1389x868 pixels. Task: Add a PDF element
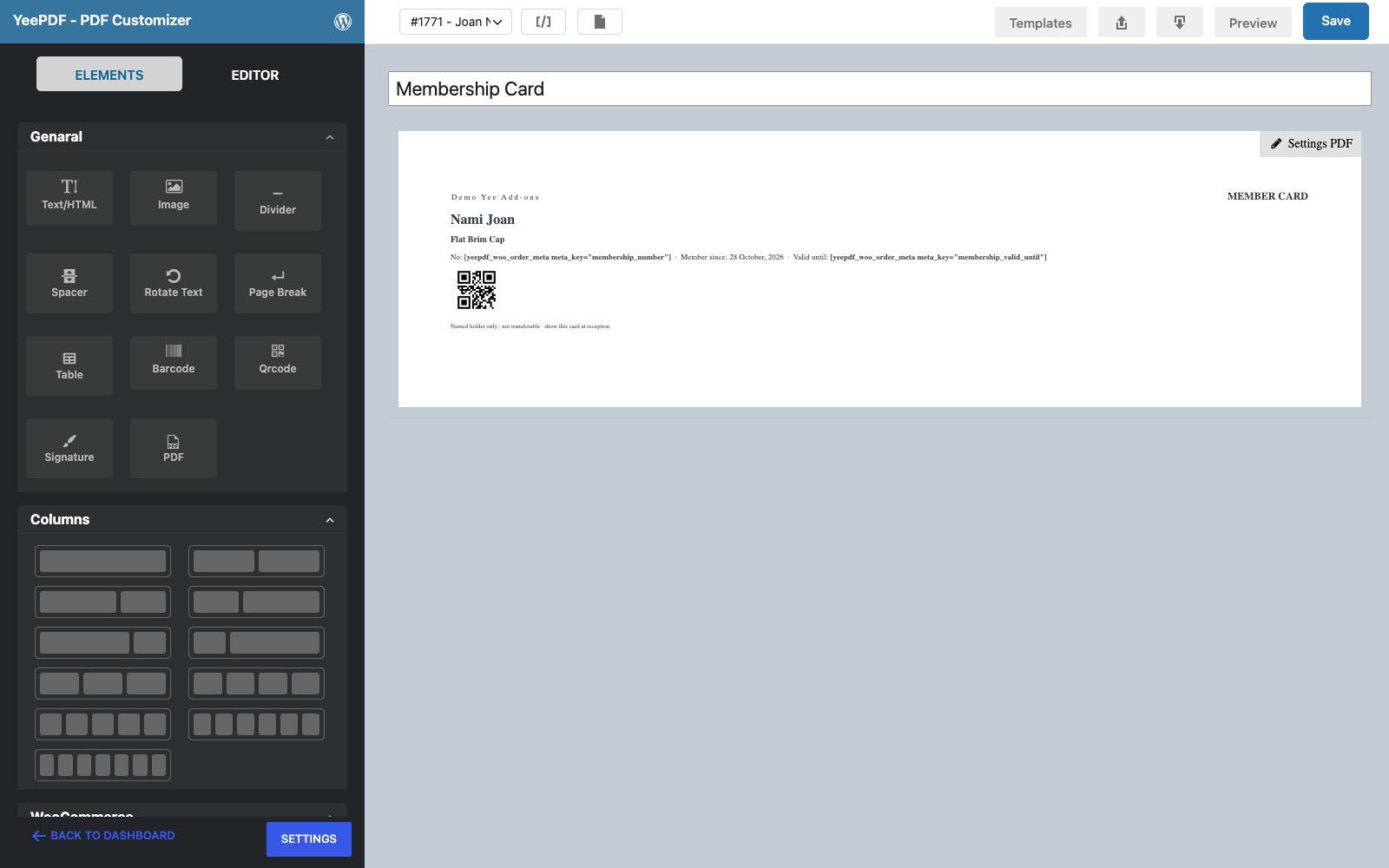click(x=174, y=448)
